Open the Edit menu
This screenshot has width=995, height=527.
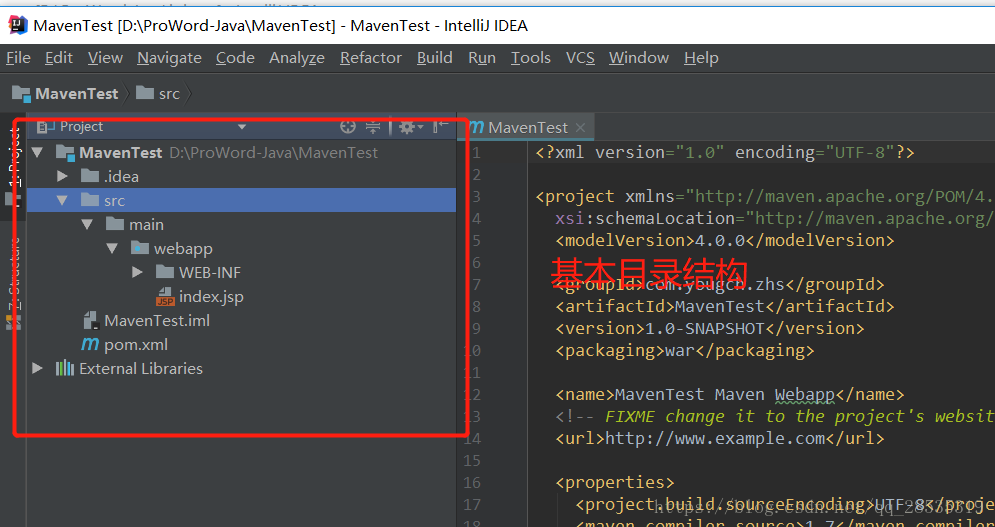[x=59, y=58]
